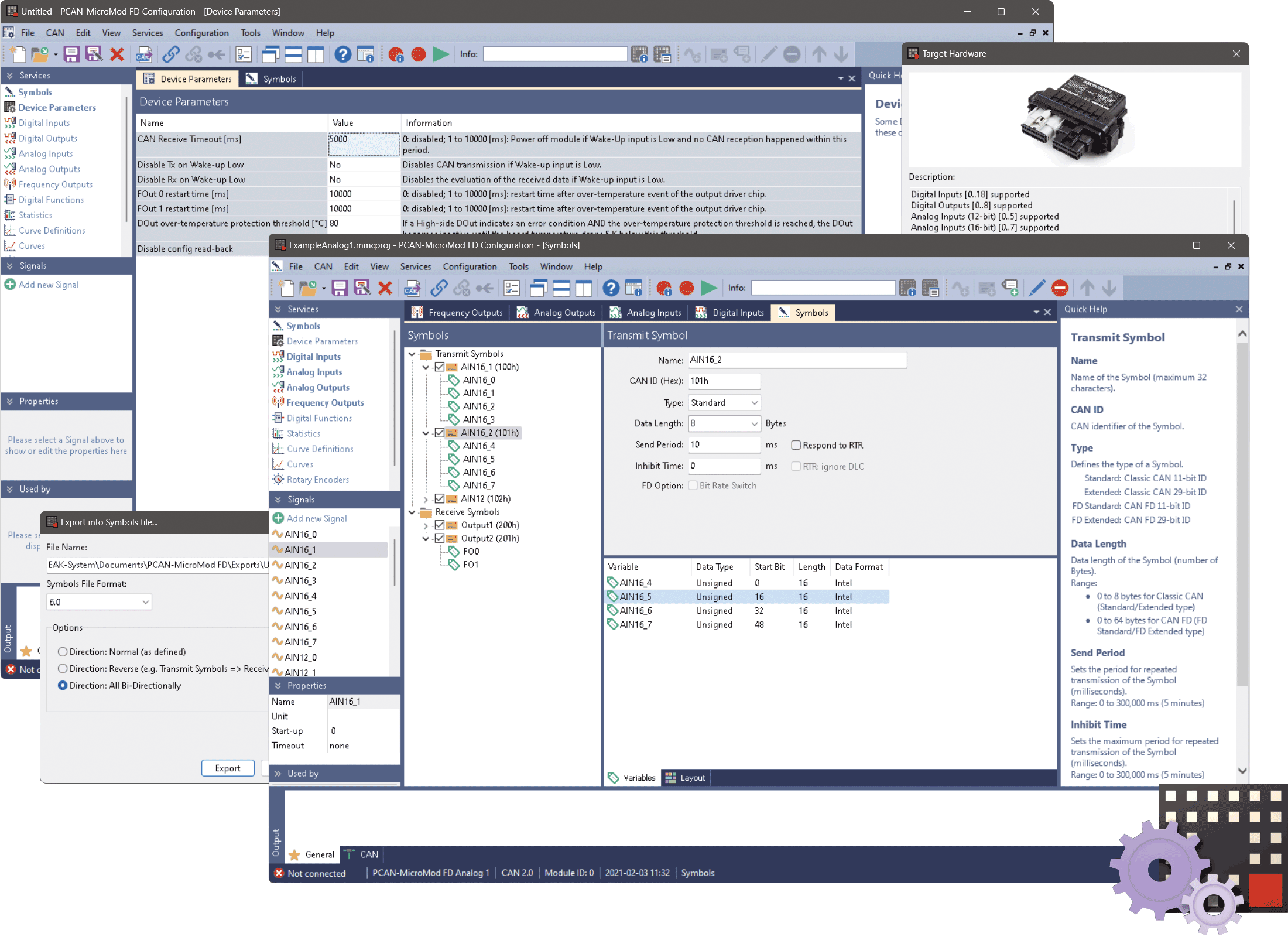Open the Data Length dropdown
The image size is (1288, 937).
[x=724, y=423]
